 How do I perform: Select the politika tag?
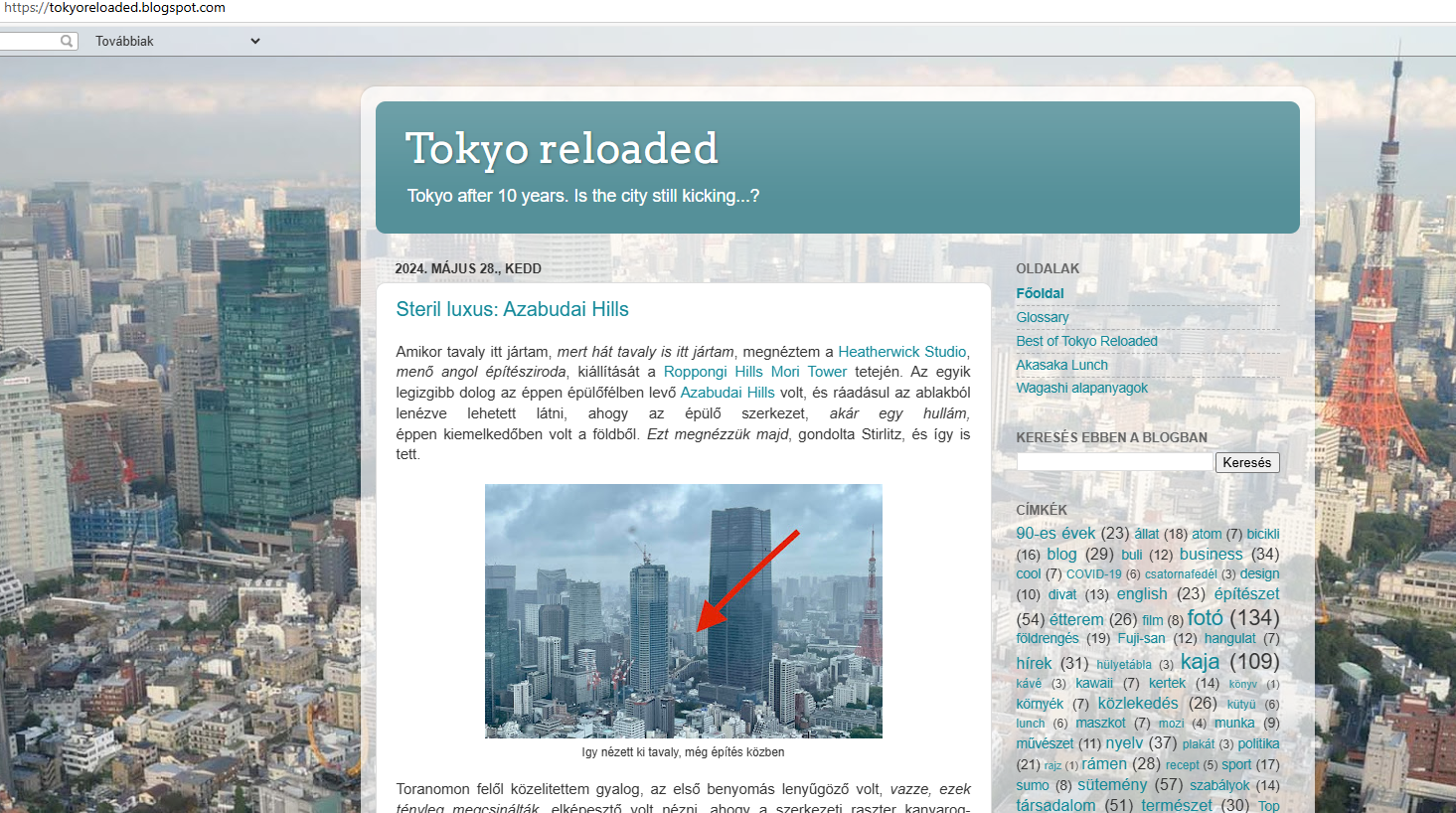[x=1258, y=743]
